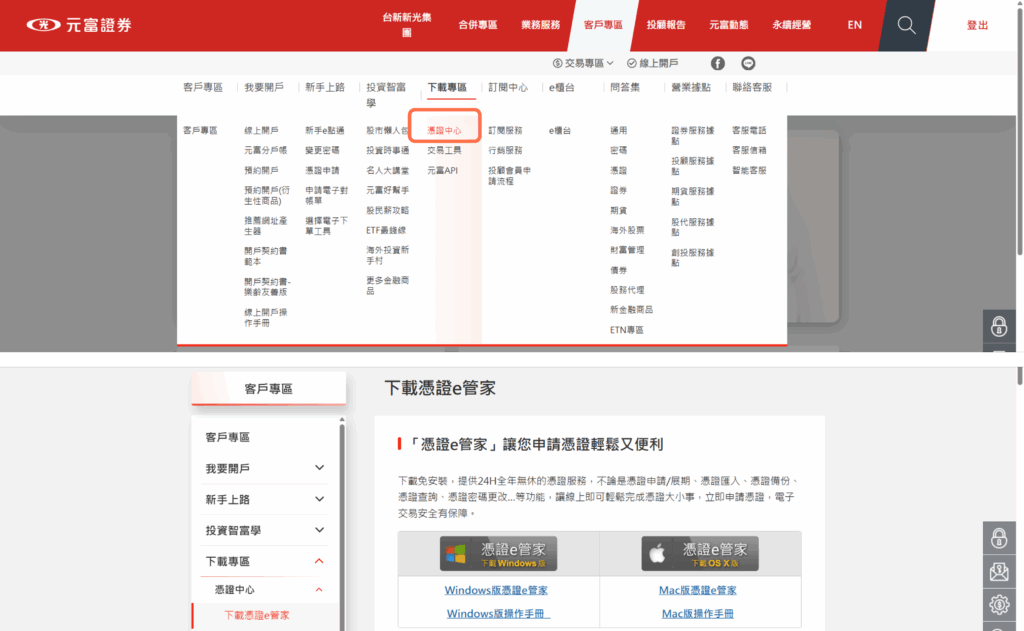The image size is (1024, 631).
Task: Select 憑證中心 in the mega menu
Action: [x=444, y=131]
